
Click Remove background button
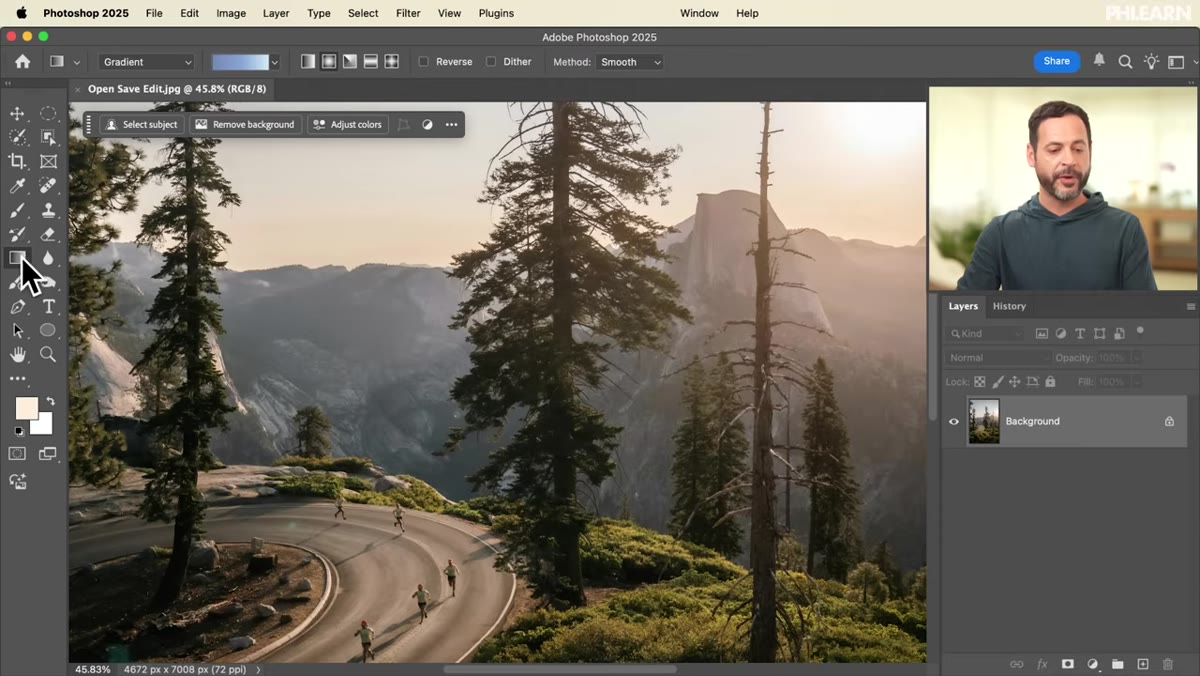245,125
